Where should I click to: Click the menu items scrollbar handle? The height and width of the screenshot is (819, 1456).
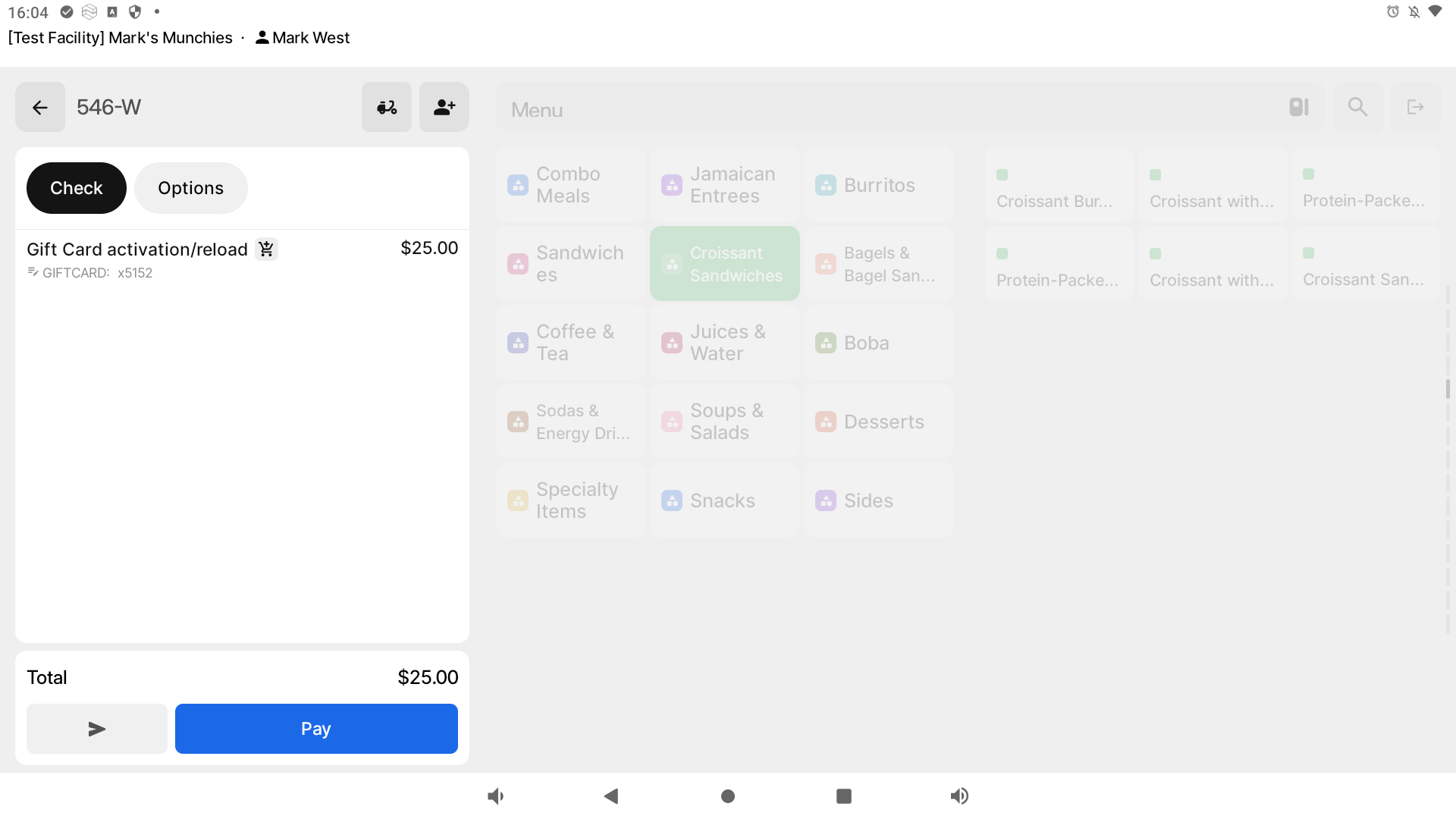(x=1447, y=388)
